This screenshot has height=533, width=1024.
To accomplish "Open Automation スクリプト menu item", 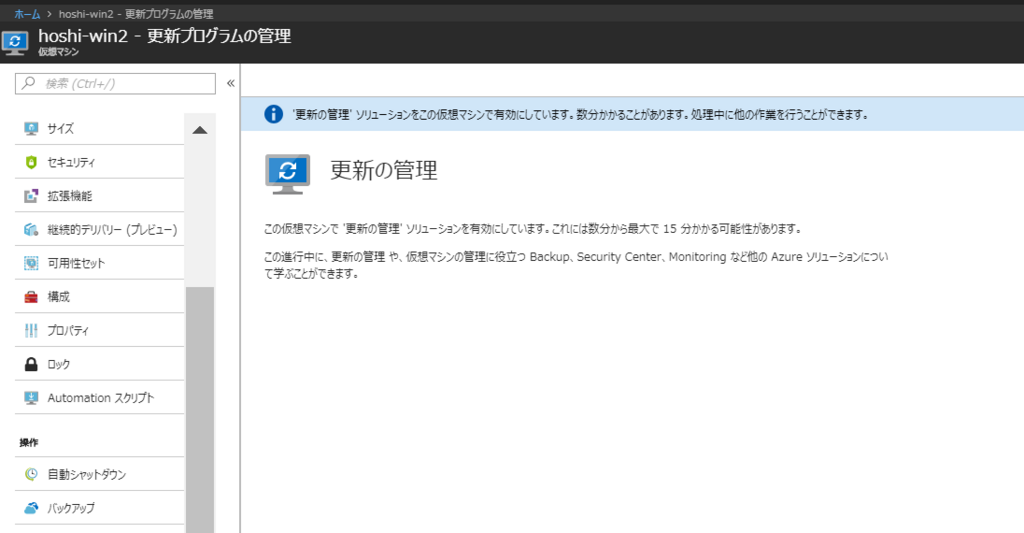I will [99, 398].
